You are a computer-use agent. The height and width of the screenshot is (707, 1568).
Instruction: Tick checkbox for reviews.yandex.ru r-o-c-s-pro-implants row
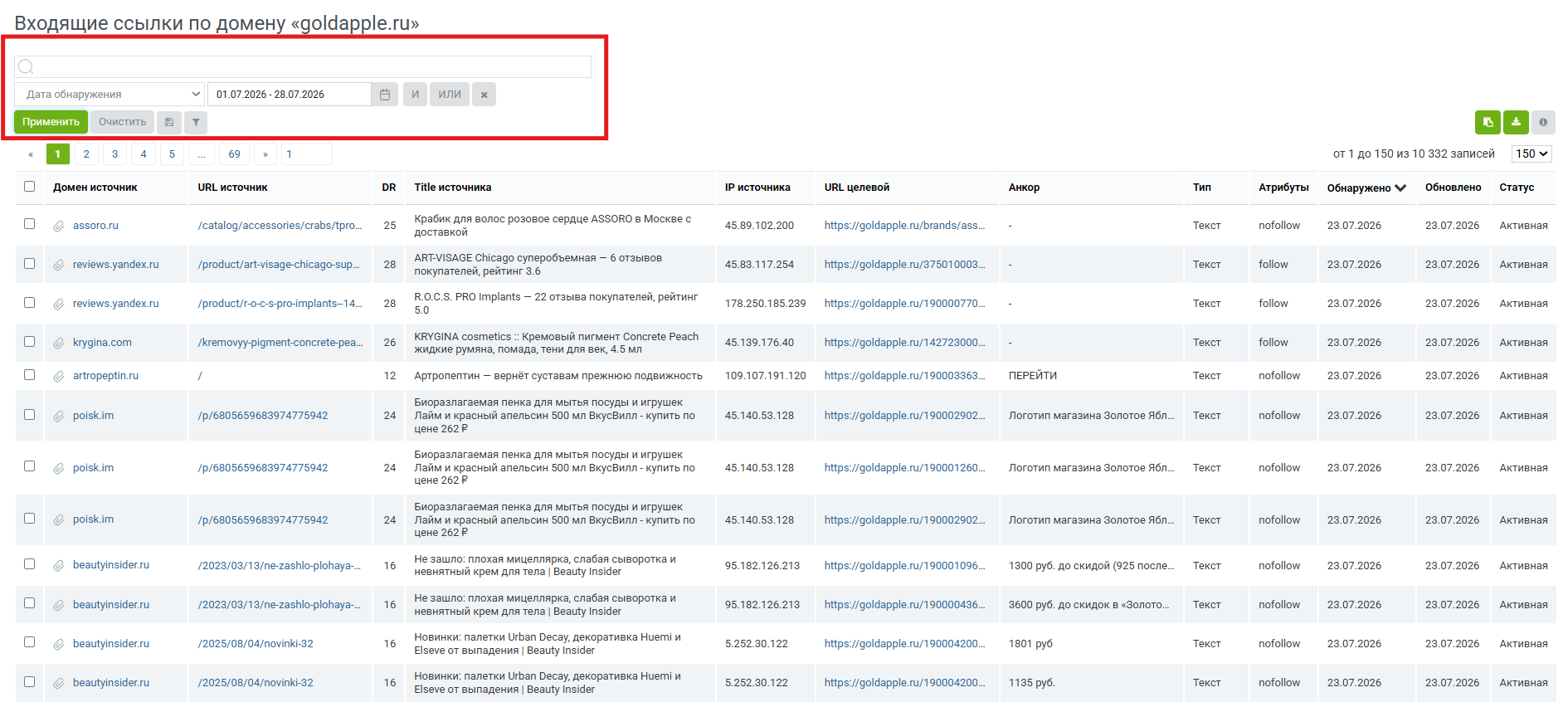(x=30, y=302)
